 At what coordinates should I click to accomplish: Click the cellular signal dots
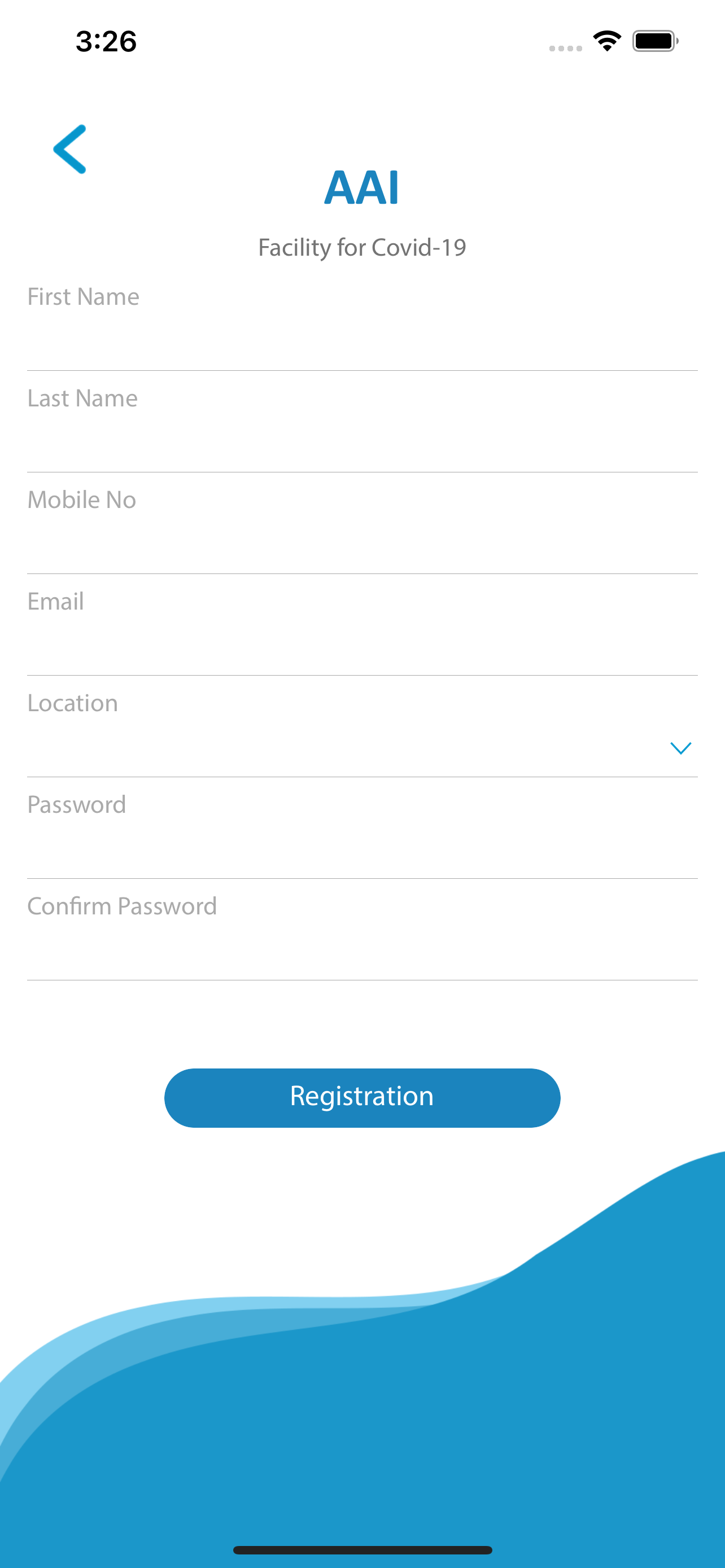(x=566, y=48)
